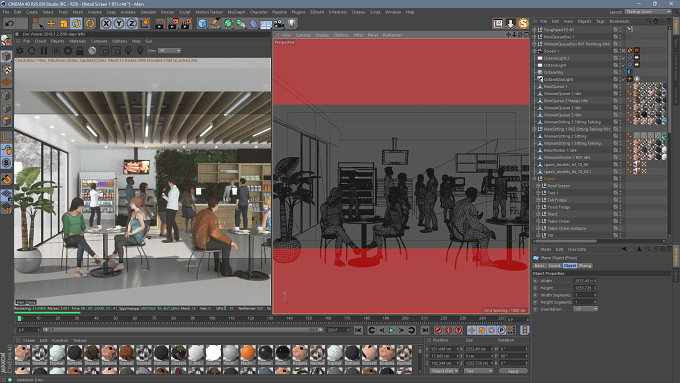This screenshot has height=383, width=680.
Task: Click Render to Picture Viewer icon
Action: 173,23
